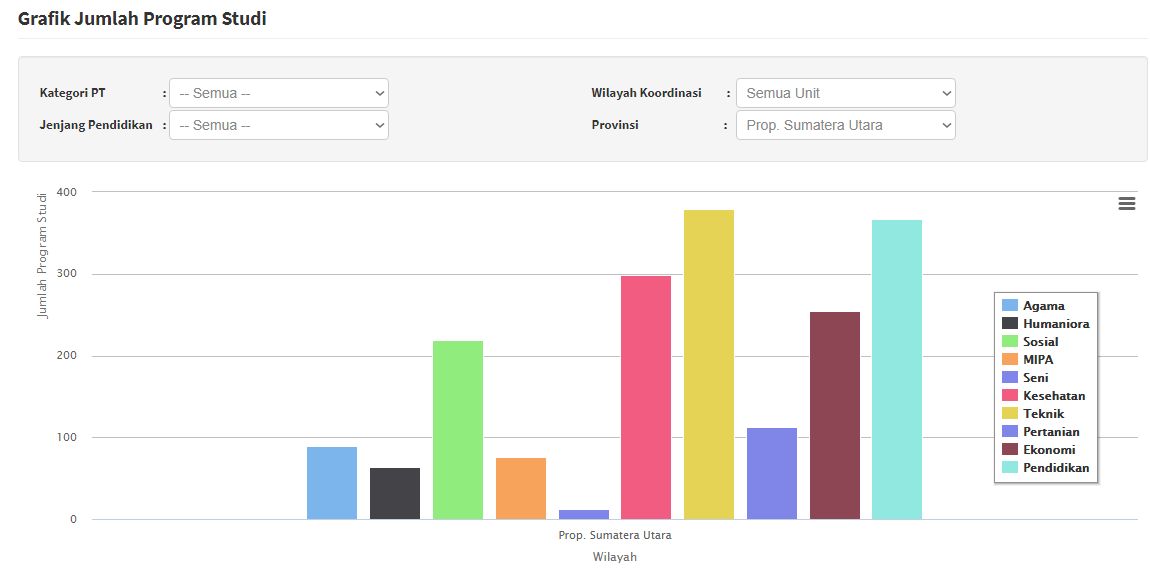Viewport: 1150px width, 572px height.
Task: Open the Kategori PT dropdown
Action: [x=278, y=93]
